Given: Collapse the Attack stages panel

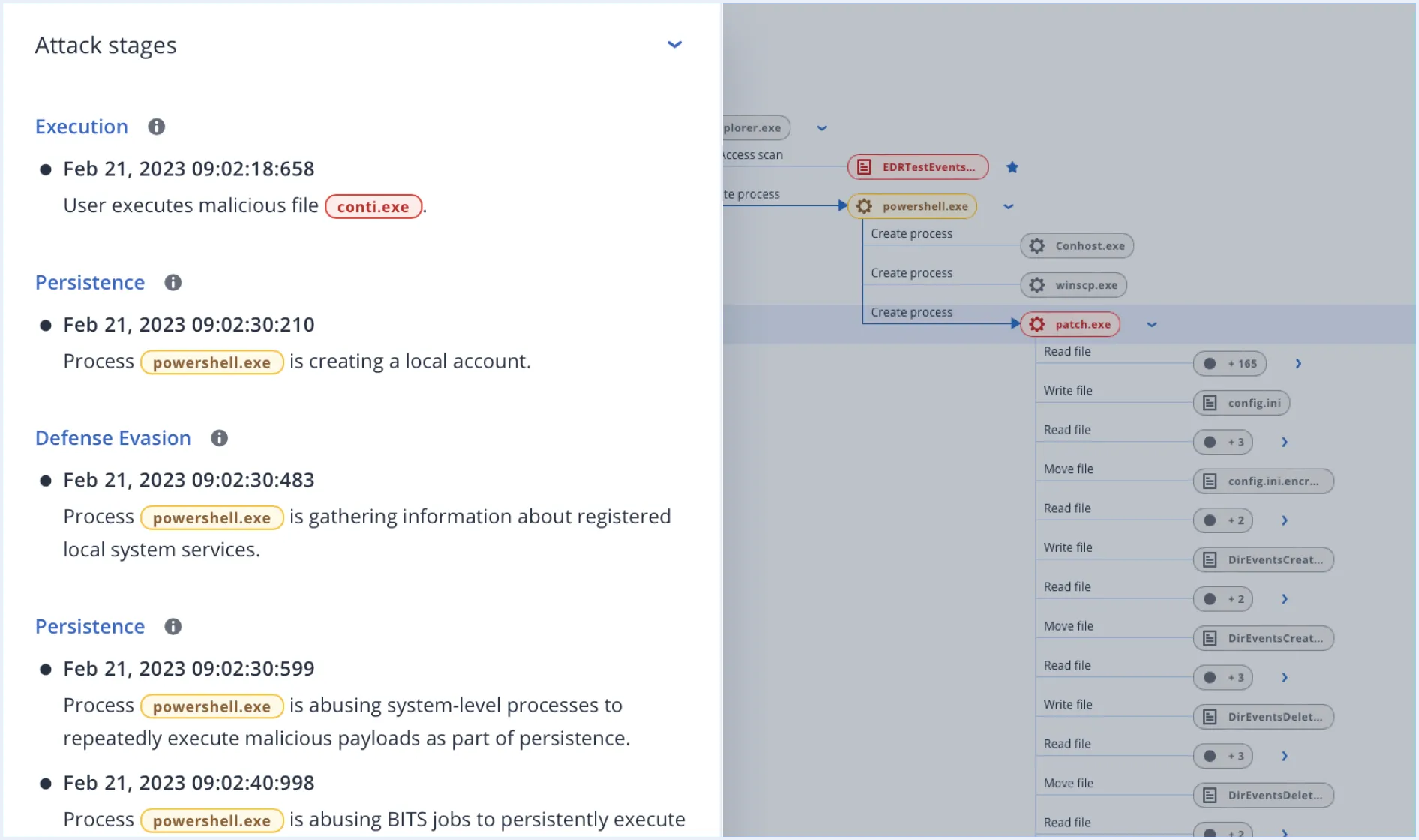Looking at the screenshot, I should [x=674, y=45].
